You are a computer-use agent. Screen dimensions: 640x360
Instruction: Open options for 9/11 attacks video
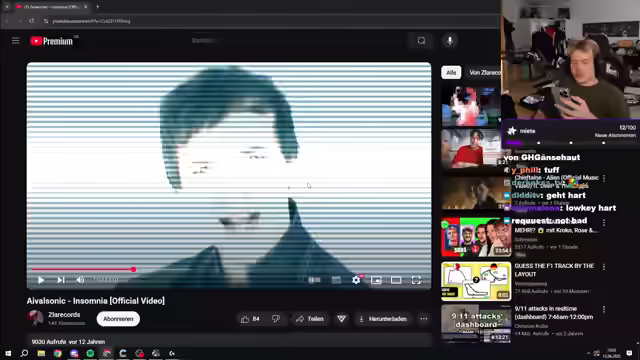point(604,310)
